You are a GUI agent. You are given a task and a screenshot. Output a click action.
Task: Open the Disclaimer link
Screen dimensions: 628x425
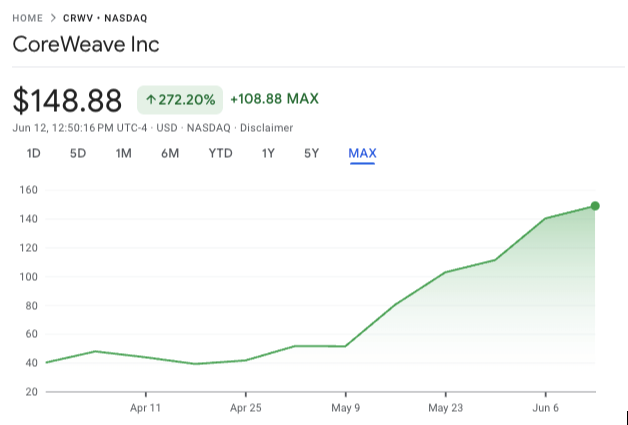pyautogui.click(x=266, y=128)
